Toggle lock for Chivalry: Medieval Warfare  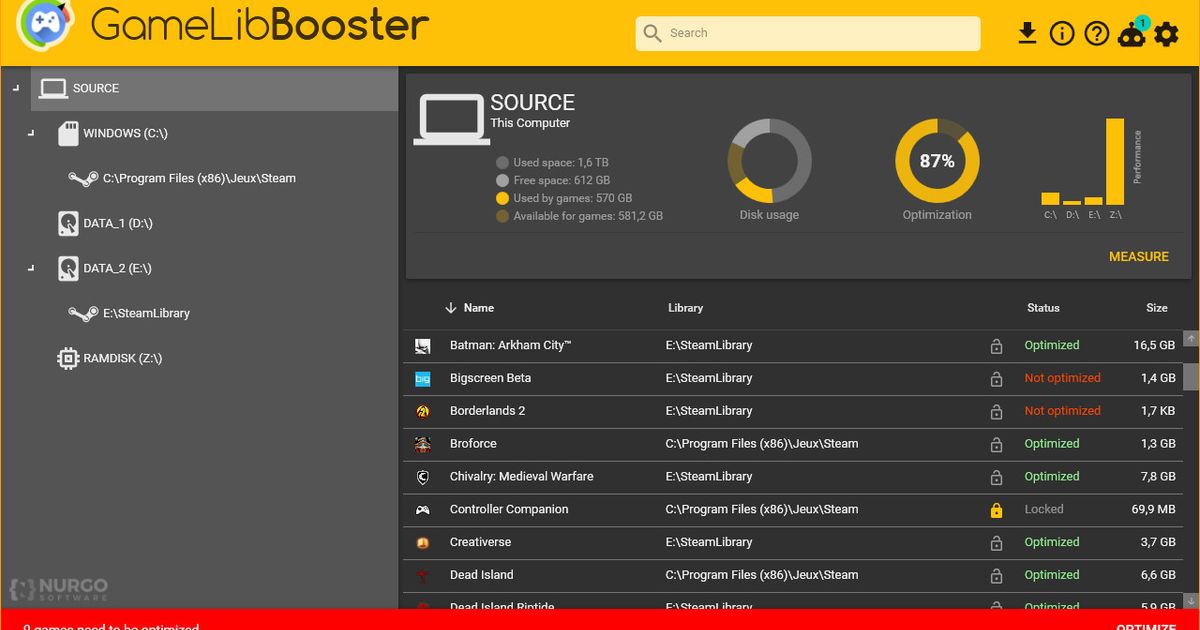[x=996, y=477]
